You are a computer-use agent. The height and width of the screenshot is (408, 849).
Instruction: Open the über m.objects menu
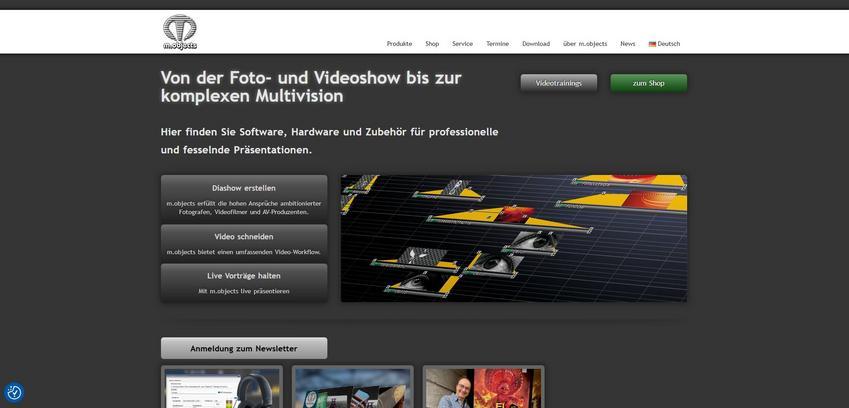tap(585, 44)
